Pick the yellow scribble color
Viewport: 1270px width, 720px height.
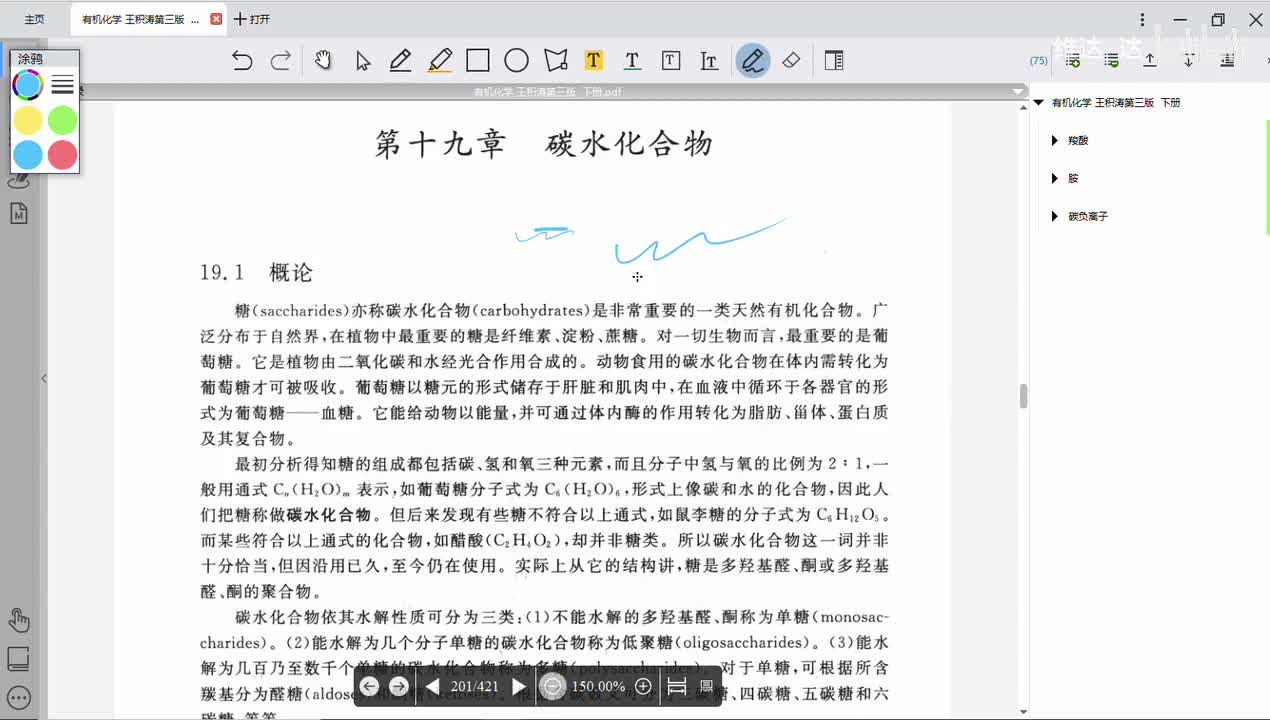[28, 120]
